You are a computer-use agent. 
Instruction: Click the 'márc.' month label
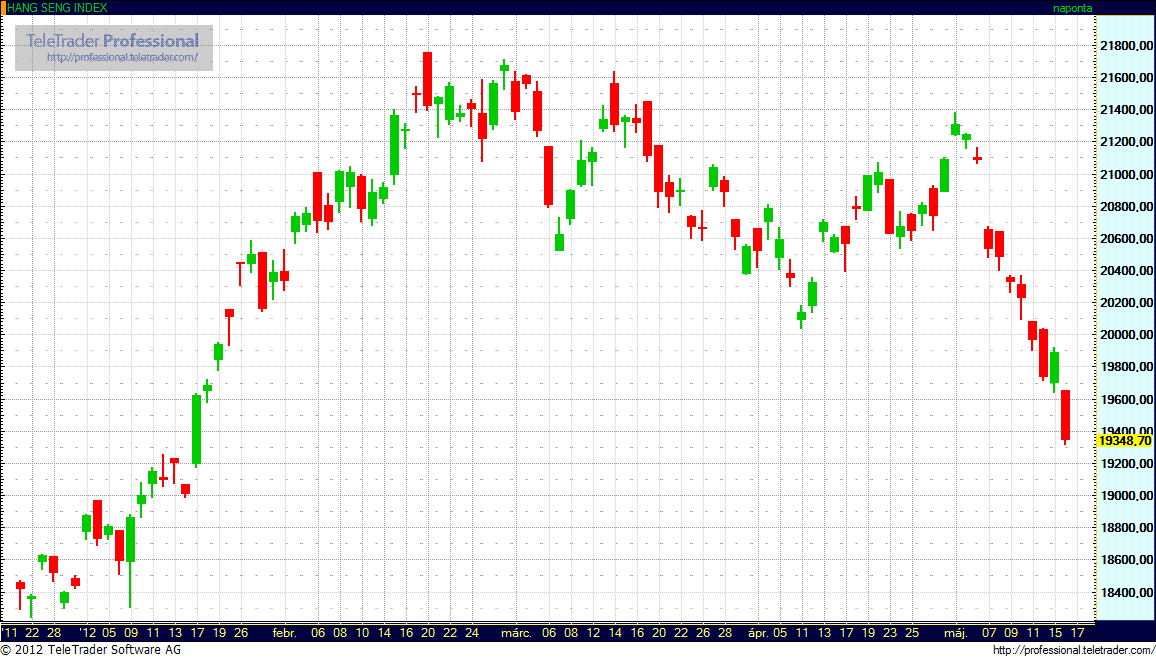[518, 632]
